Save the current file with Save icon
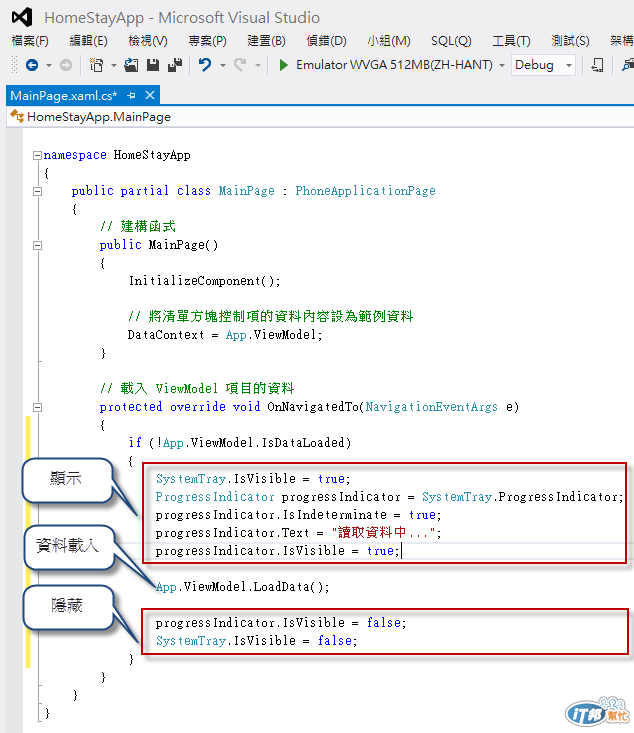Viewport: 634px width, 733px height. (153, 65)
